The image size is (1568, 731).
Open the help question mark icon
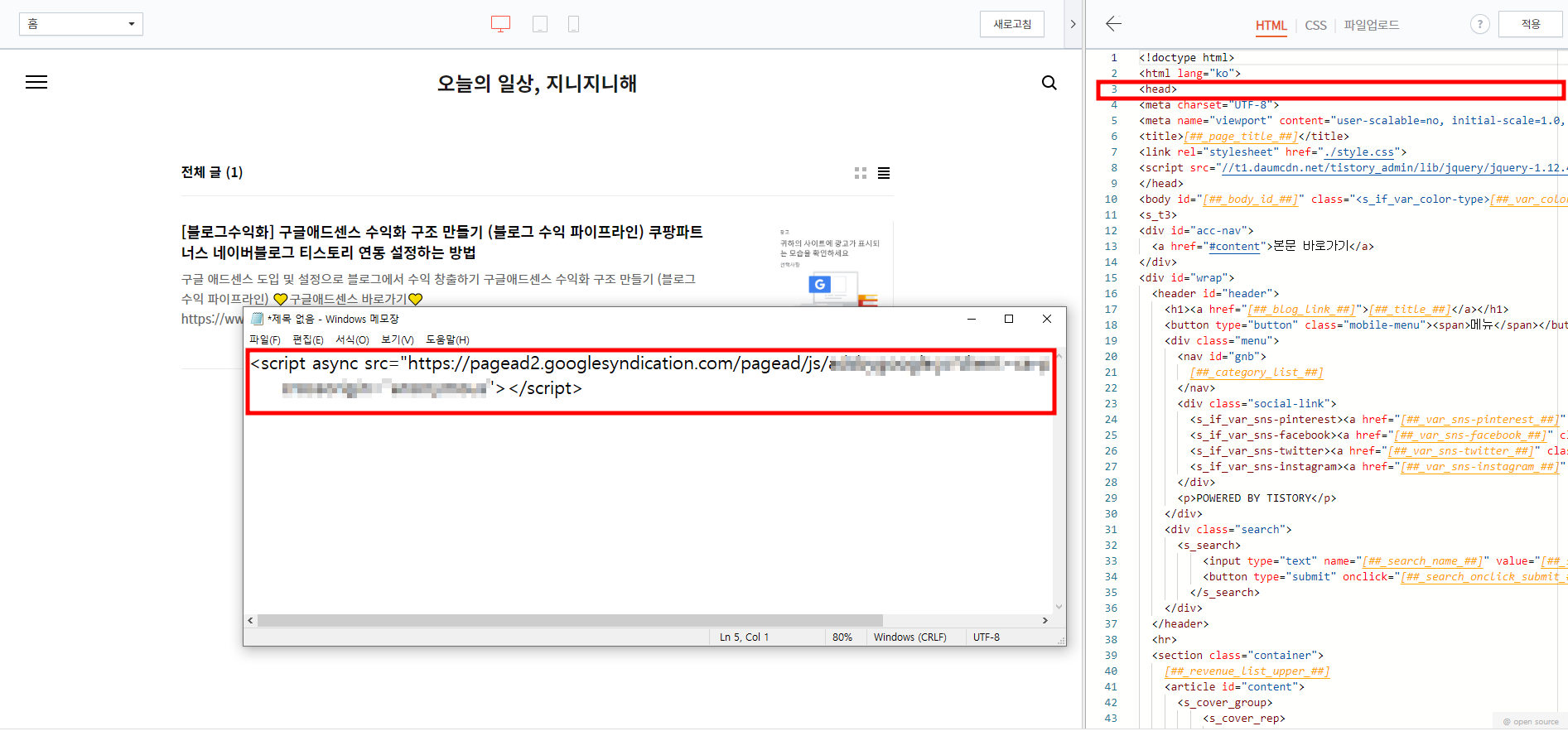[x=1479, y=24]
